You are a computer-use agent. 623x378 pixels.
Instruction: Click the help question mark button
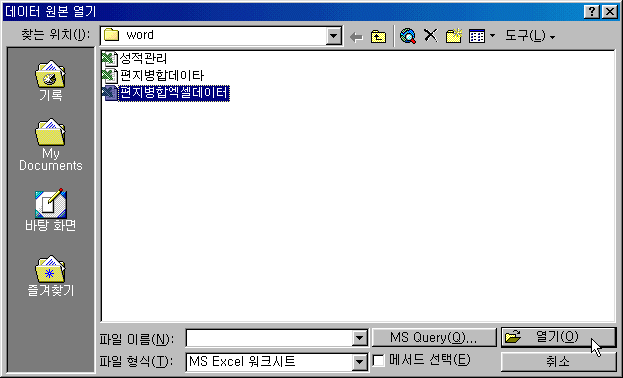(592, 12)
